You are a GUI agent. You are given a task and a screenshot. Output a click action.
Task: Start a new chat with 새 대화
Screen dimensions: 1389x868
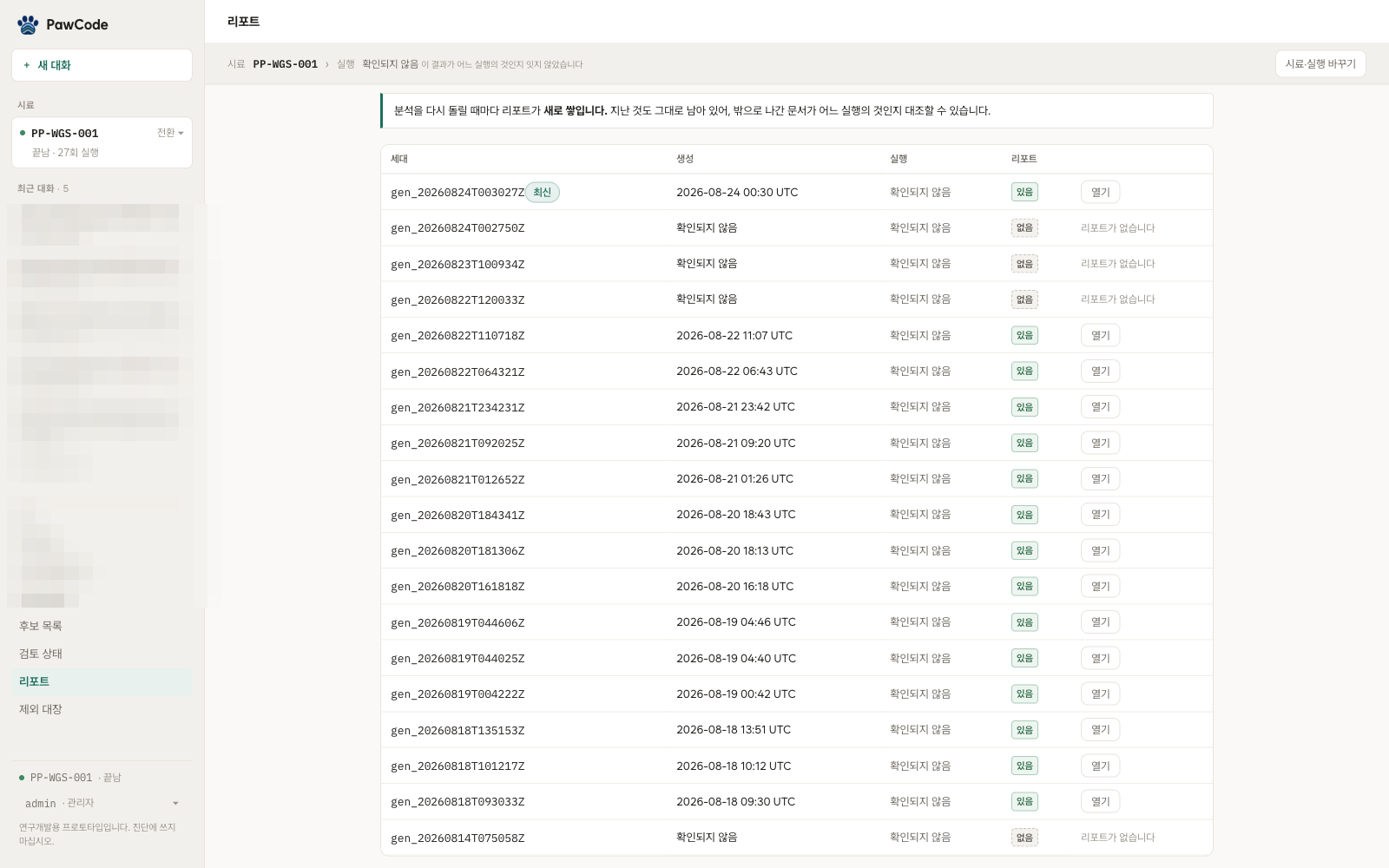(102, 65)
